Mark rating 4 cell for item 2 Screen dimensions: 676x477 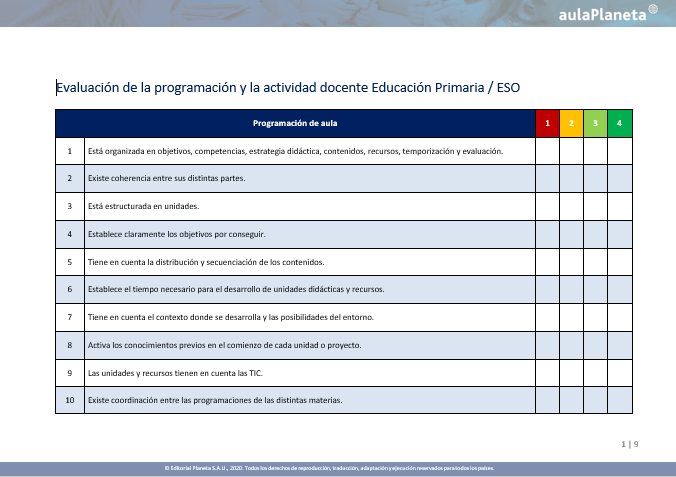coord(620,179)
